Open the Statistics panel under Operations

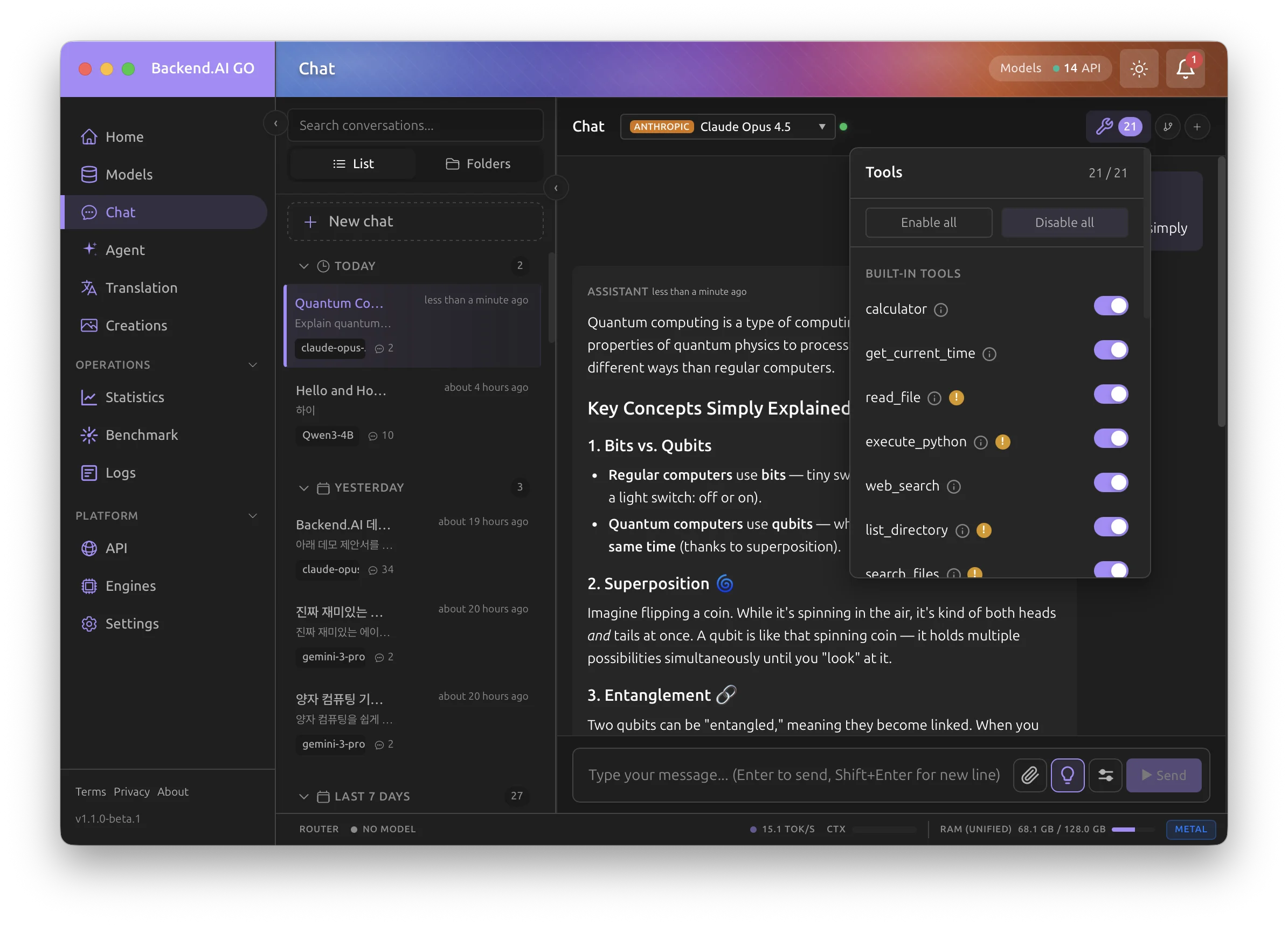(134, 397)
